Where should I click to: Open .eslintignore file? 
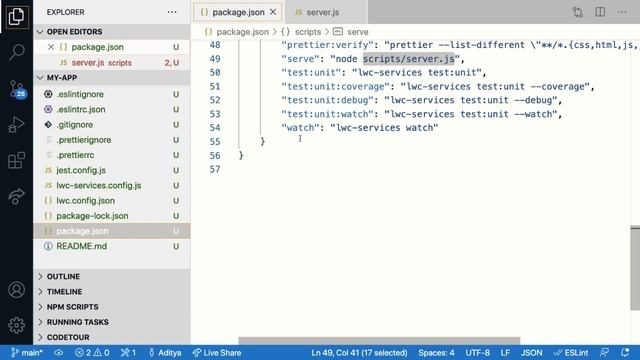(112, 94)
